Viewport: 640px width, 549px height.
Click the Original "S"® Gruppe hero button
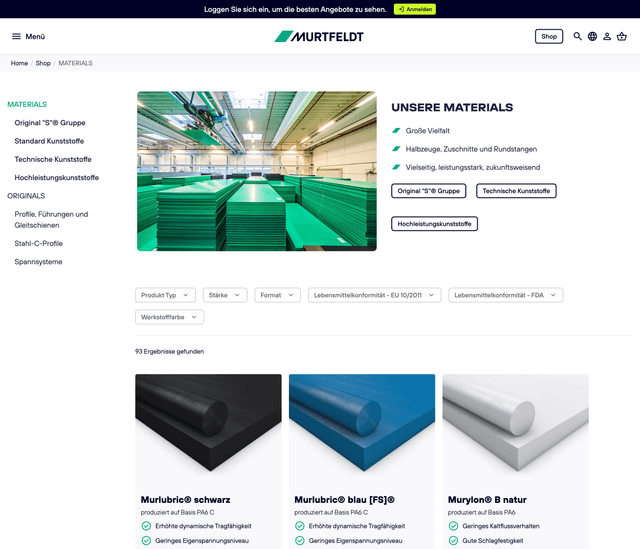tap(429, 191)
